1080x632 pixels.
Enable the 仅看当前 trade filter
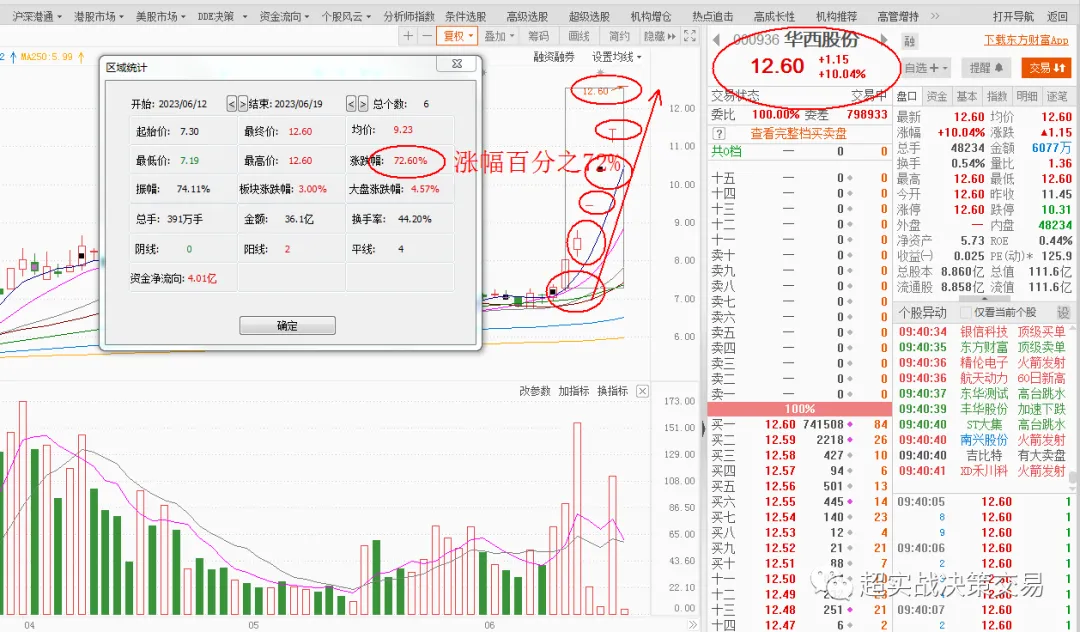(x=967, y=311)
